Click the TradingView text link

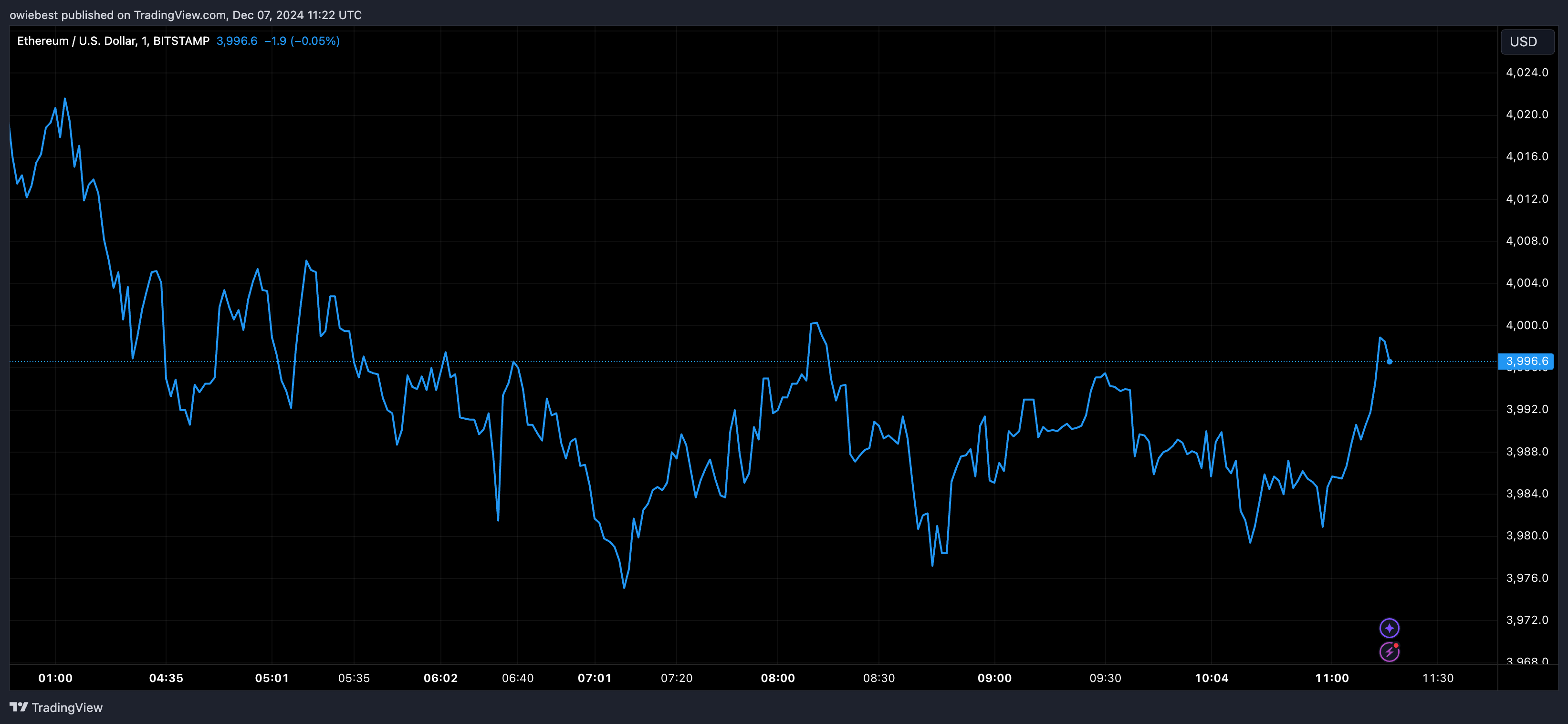point(67,708)
